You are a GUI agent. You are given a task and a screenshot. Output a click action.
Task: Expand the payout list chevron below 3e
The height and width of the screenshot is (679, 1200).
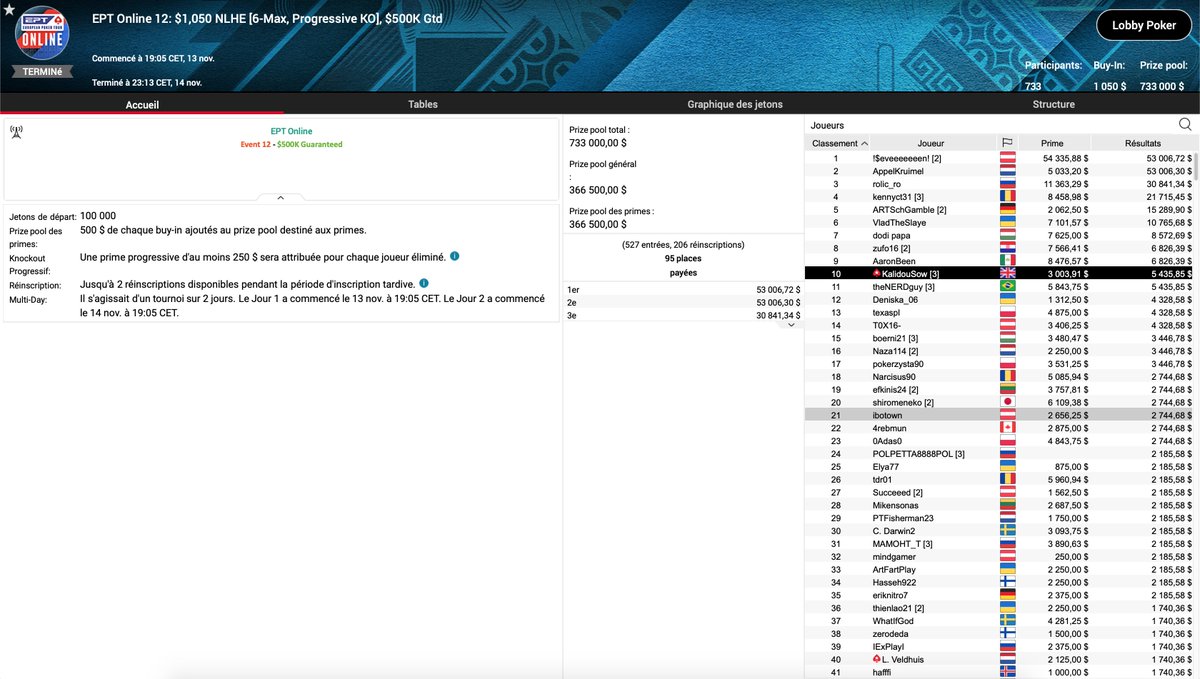click(792, 324)
